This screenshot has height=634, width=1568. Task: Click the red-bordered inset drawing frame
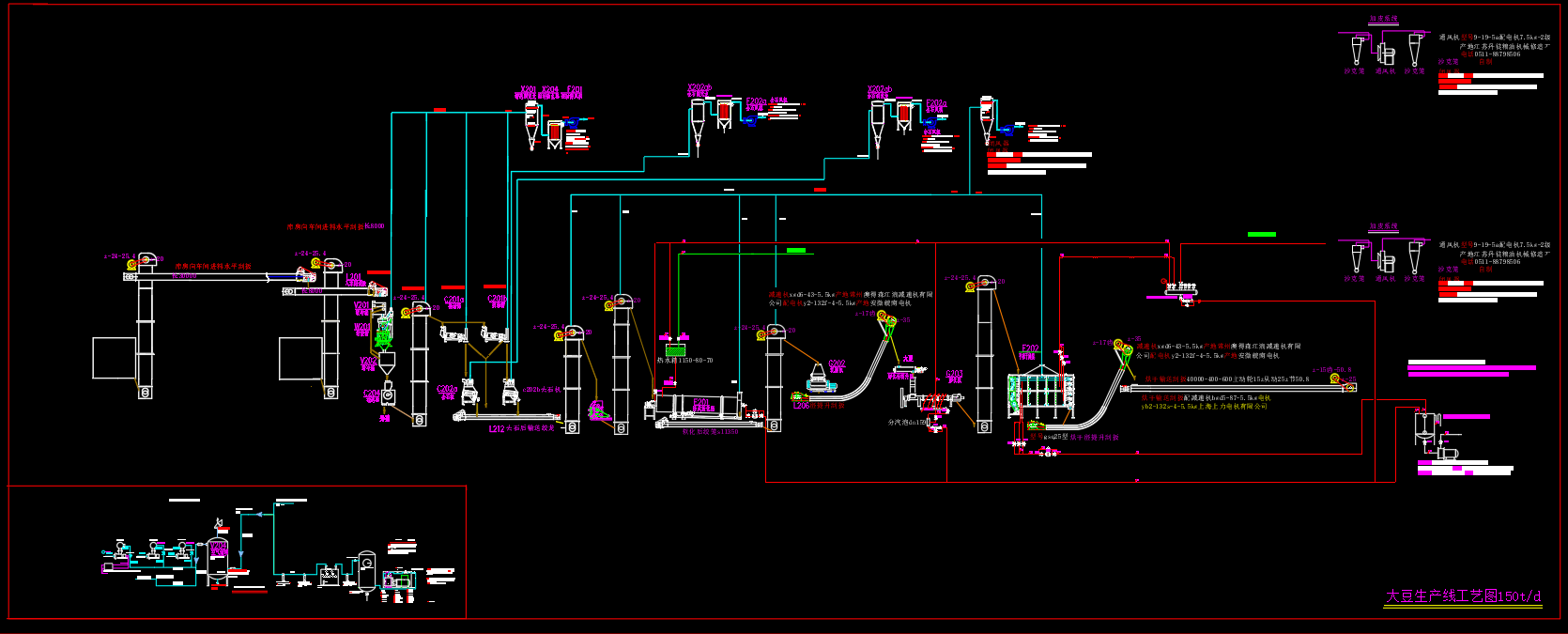coord(238,552)
